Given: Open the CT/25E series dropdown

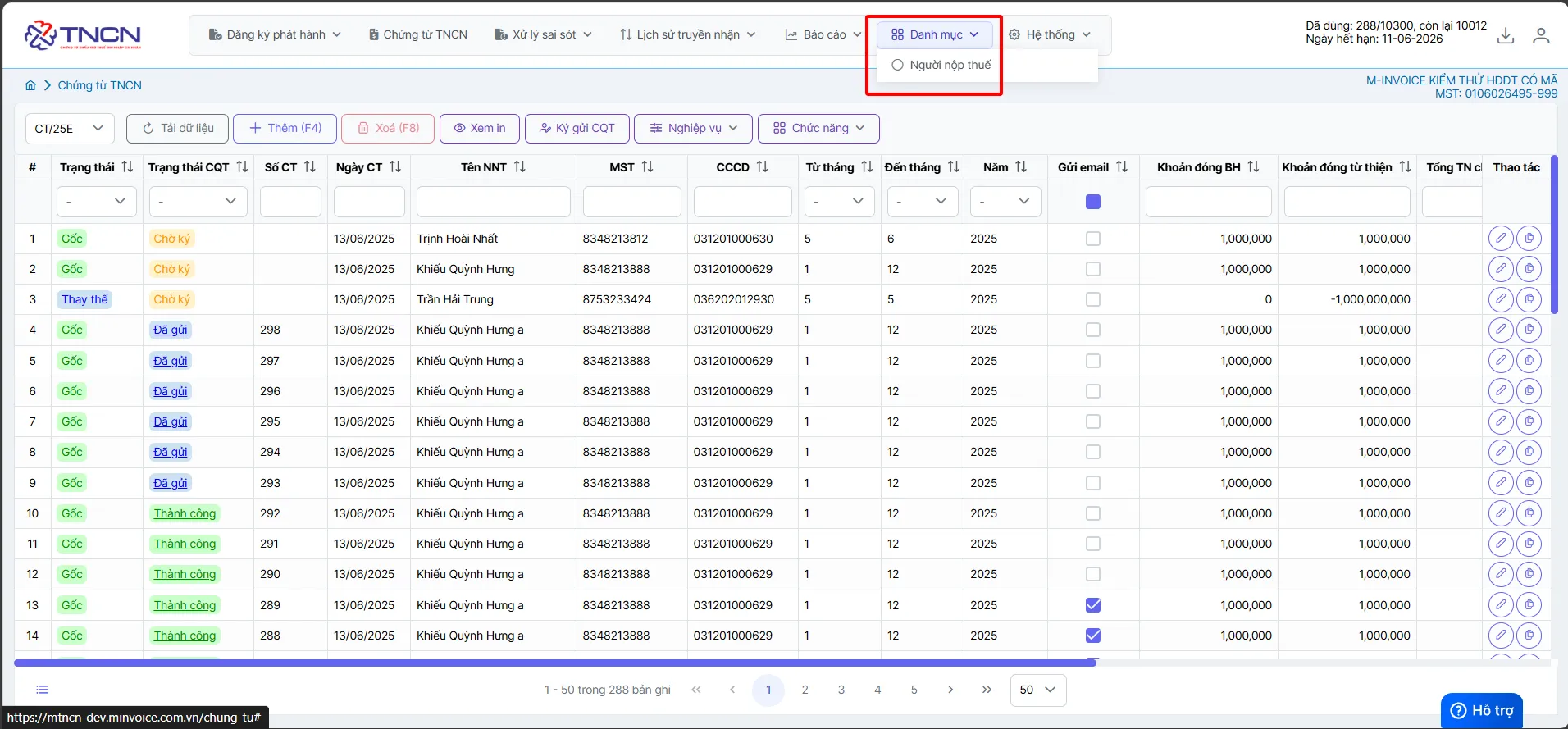Looking at the screenshot, I should point(69,129).
